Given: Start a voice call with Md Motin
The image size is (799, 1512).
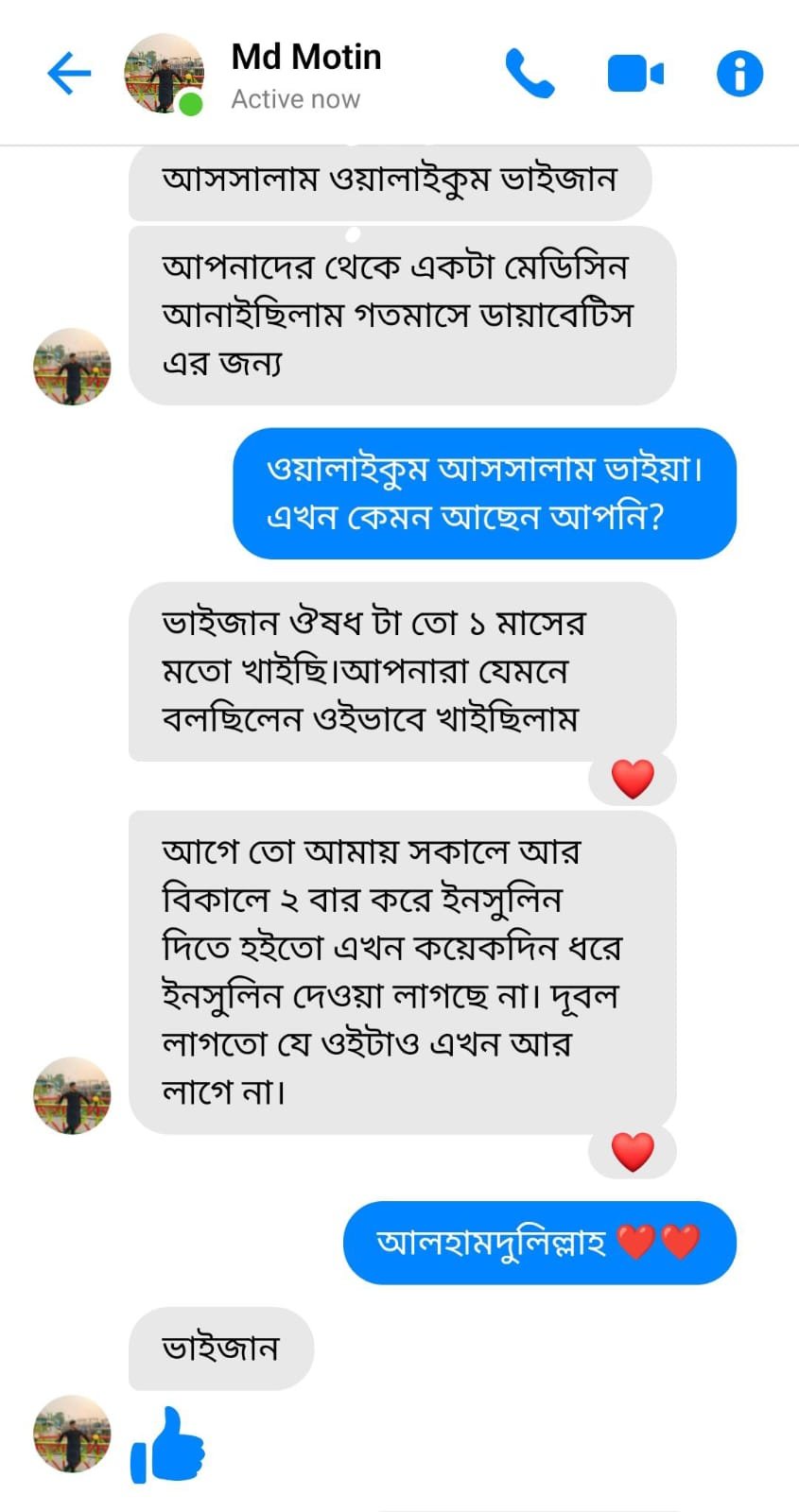Looking at the screenshot, I should (530, 71).
